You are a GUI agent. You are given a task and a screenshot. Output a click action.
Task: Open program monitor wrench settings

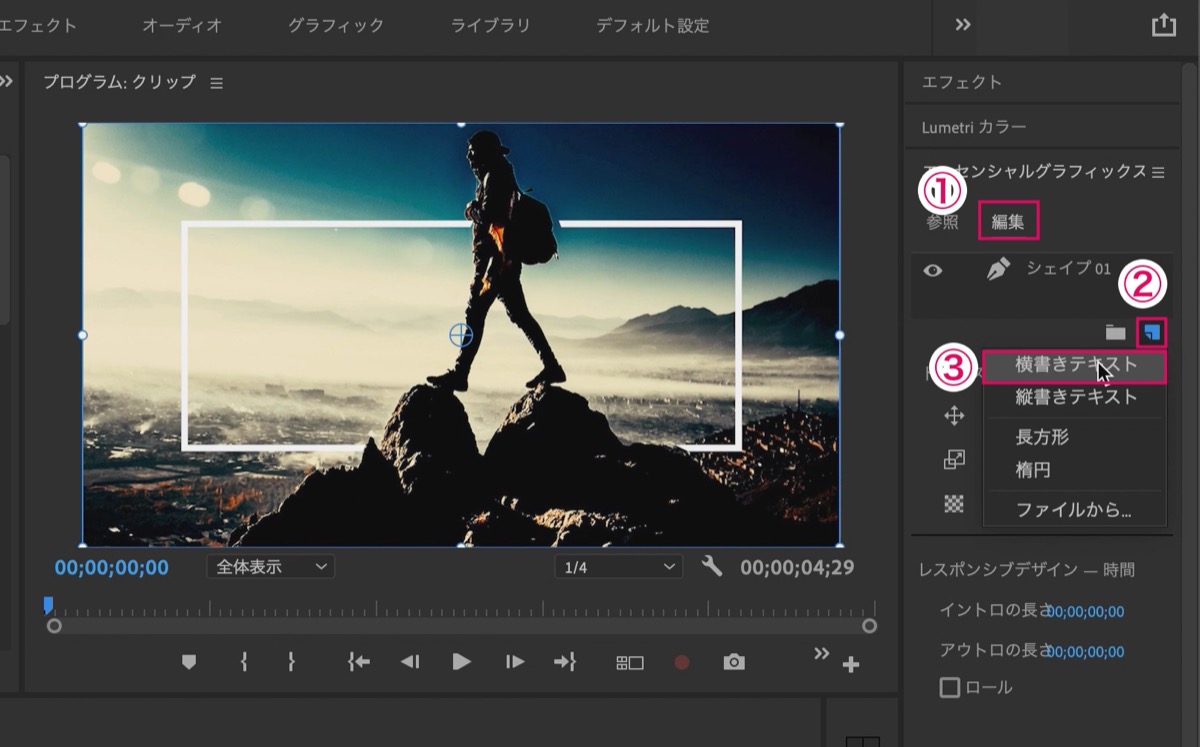tap(712, 567)
